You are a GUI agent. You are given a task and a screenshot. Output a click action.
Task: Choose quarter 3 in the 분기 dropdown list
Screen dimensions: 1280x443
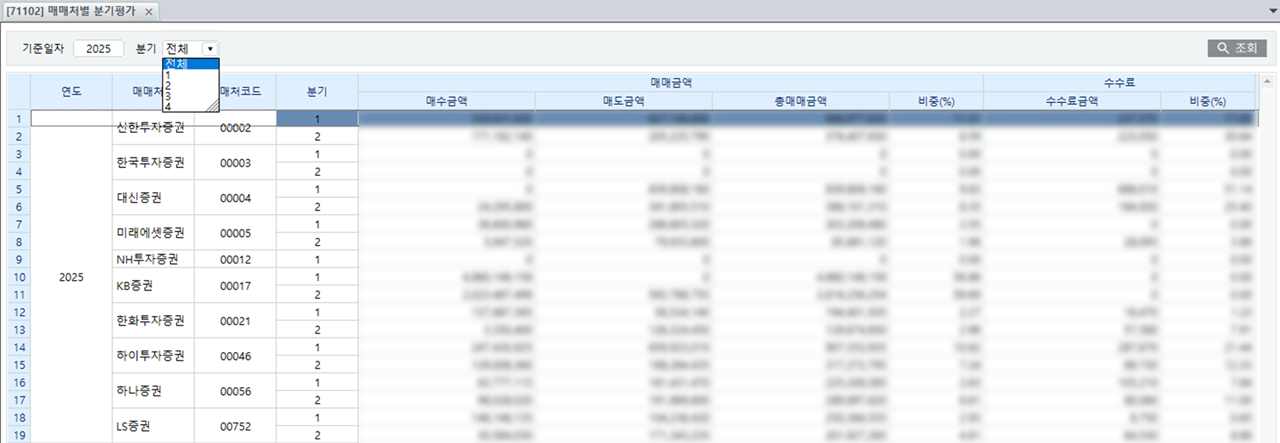[190, 95]
